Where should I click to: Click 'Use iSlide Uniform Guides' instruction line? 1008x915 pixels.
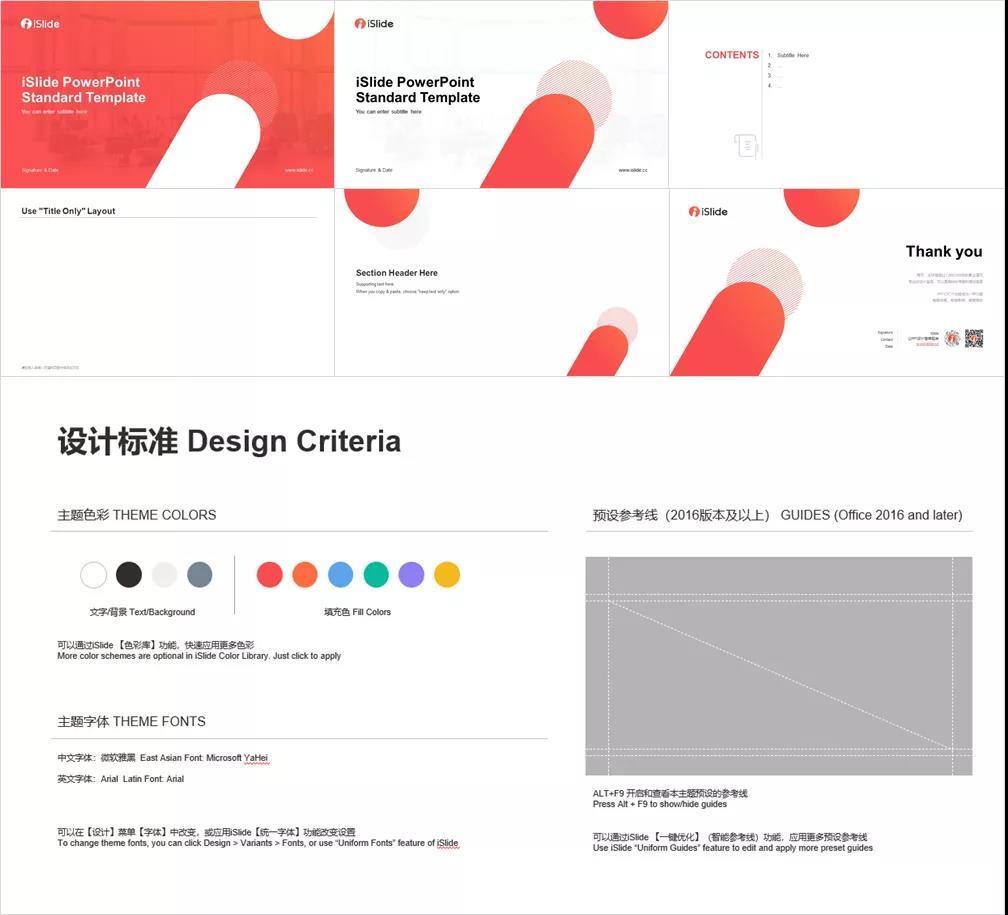click(x=733, y=848)
